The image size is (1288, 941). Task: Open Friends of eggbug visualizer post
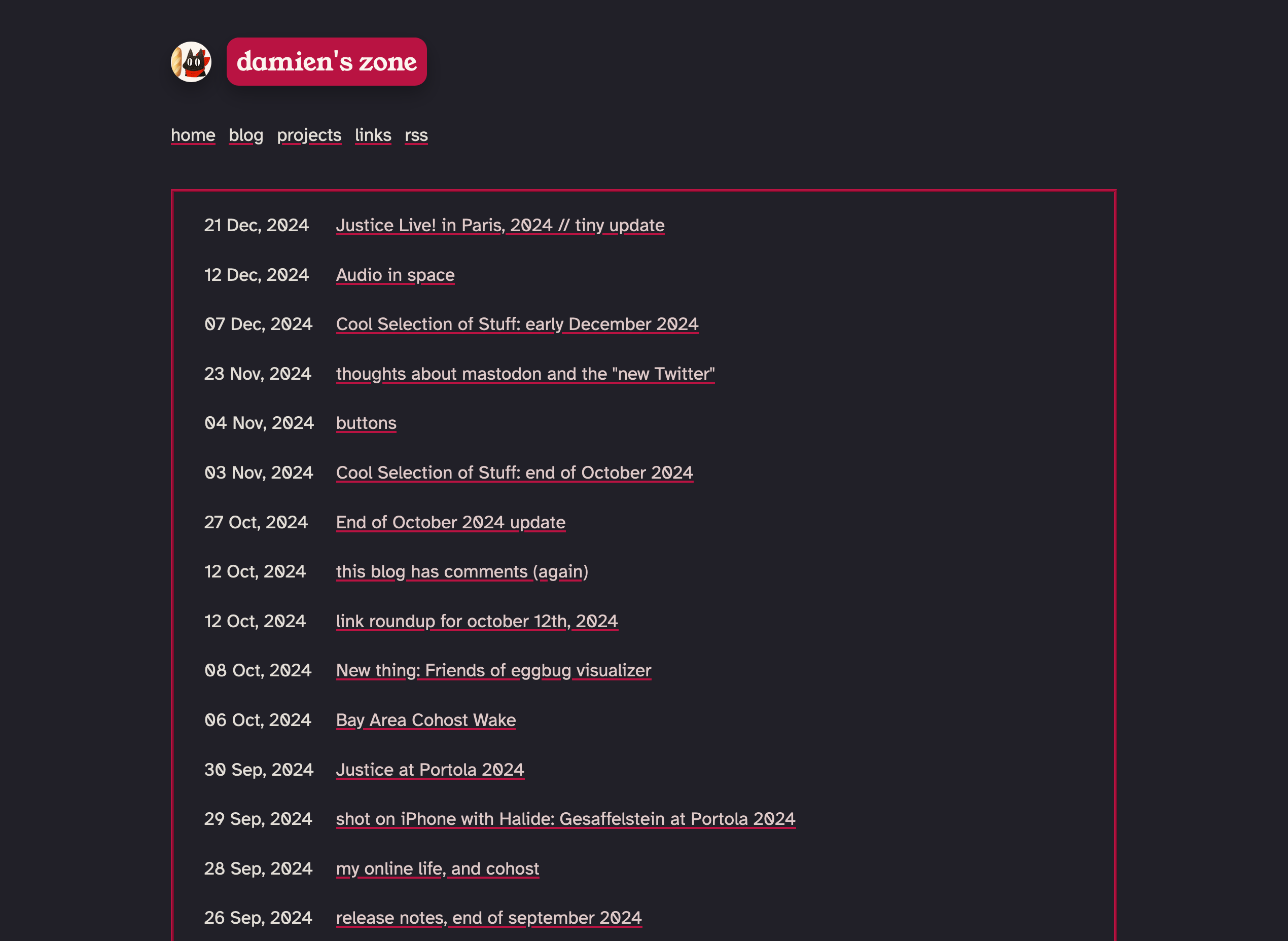(493, 670)
